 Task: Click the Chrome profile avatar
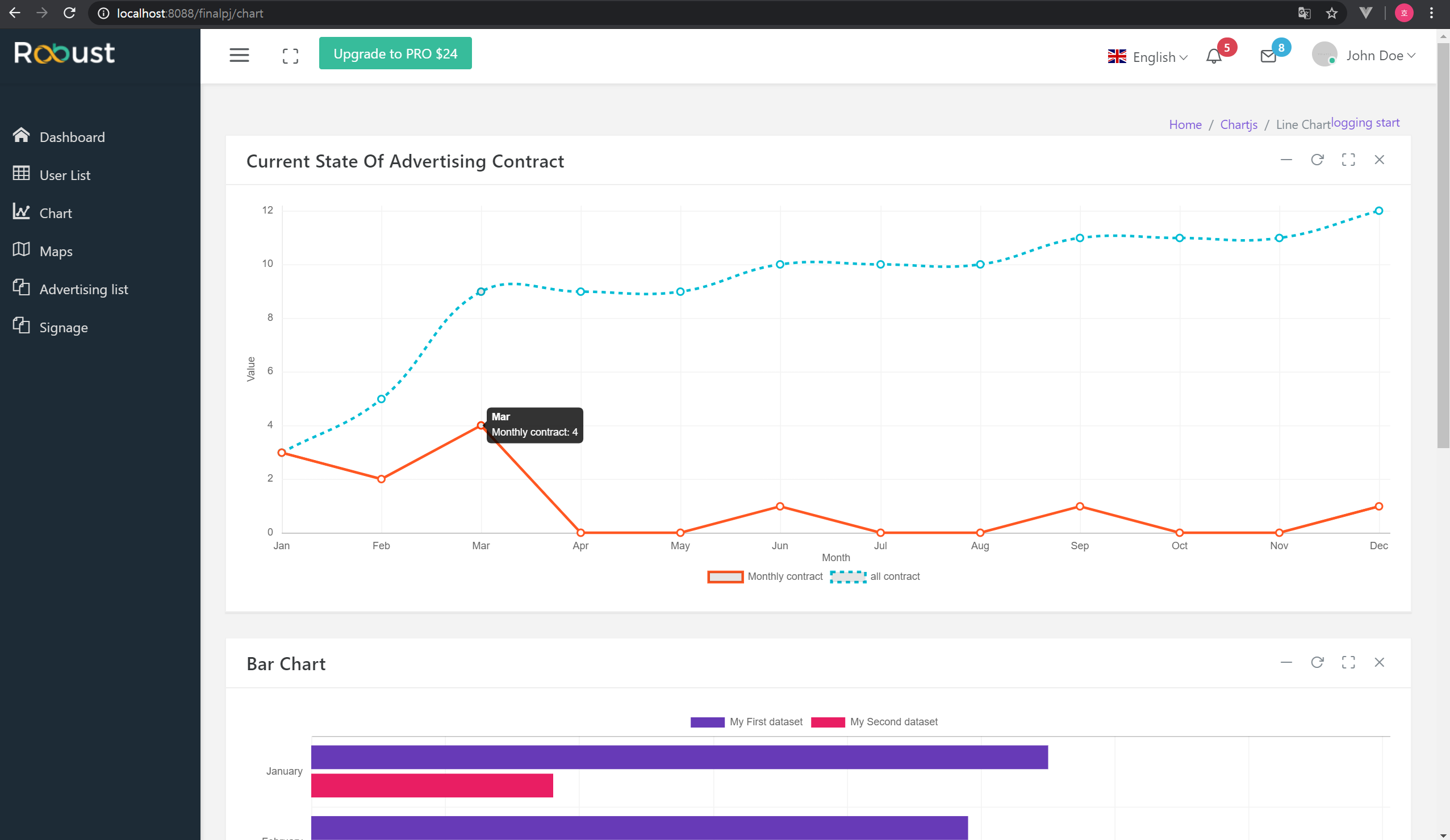(1404, 13)
